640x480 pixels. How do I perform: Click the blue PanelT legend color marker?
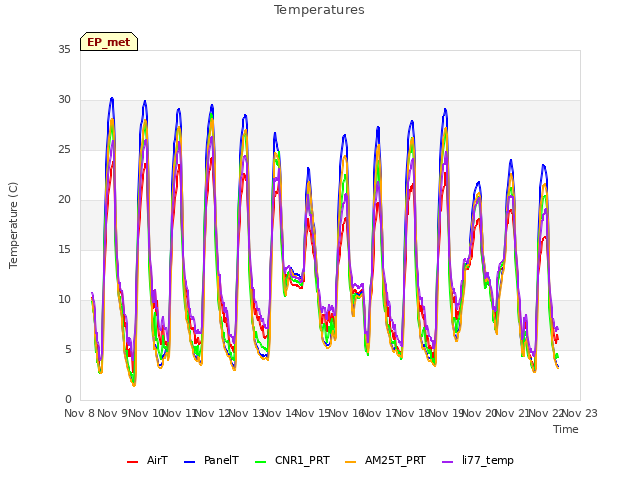tap(190, 462)
